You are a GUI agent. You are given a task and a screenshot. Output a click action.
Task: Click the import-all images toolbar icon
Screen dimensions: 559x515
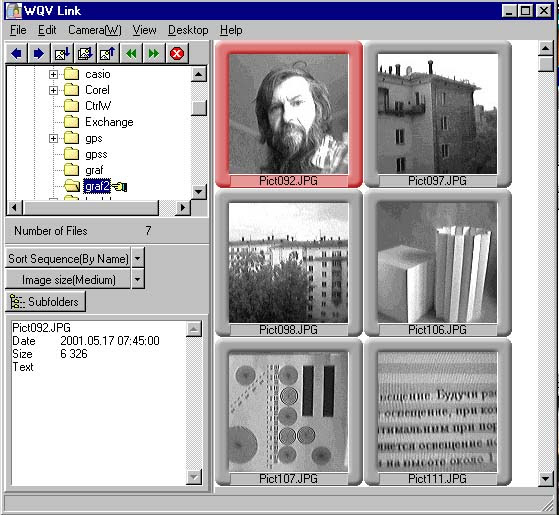85,54
